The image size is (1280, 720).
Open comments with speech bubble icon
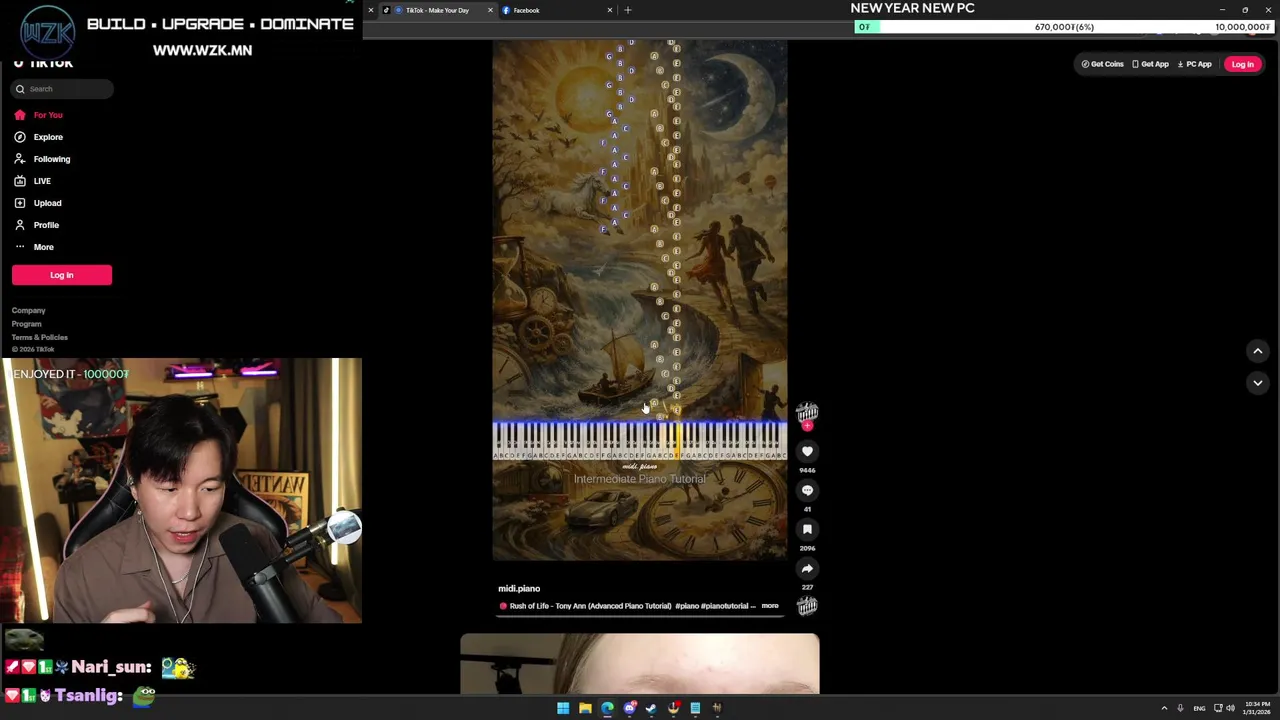point(807,491)
